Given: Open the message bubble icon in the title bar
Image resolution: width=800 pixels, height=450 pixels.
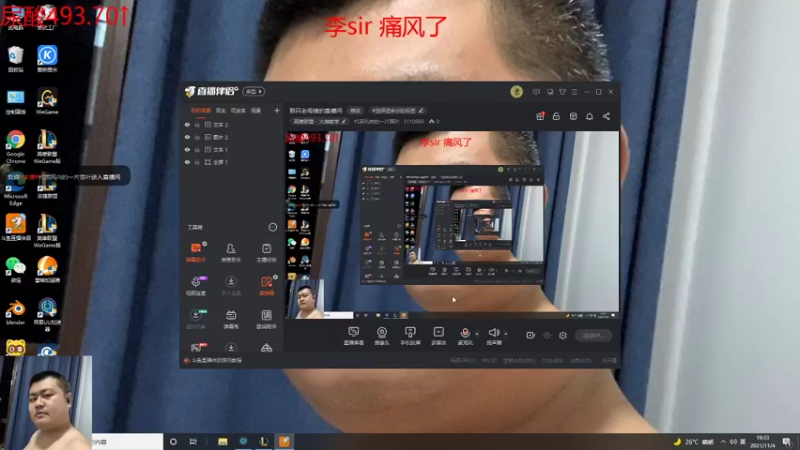Looking at the screenshot, I should (x=536, y=92).
